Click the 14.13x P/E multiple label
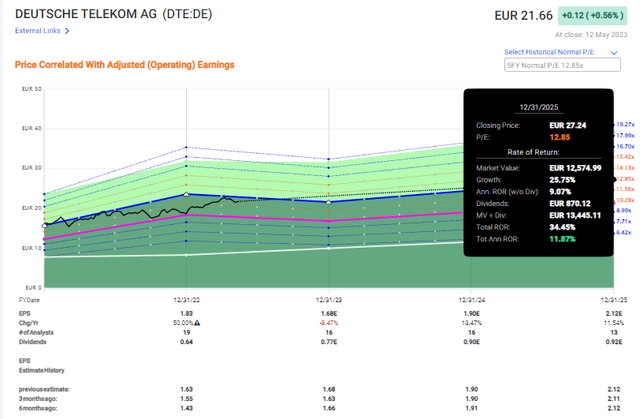640x419 pixels. pos(625,168)
